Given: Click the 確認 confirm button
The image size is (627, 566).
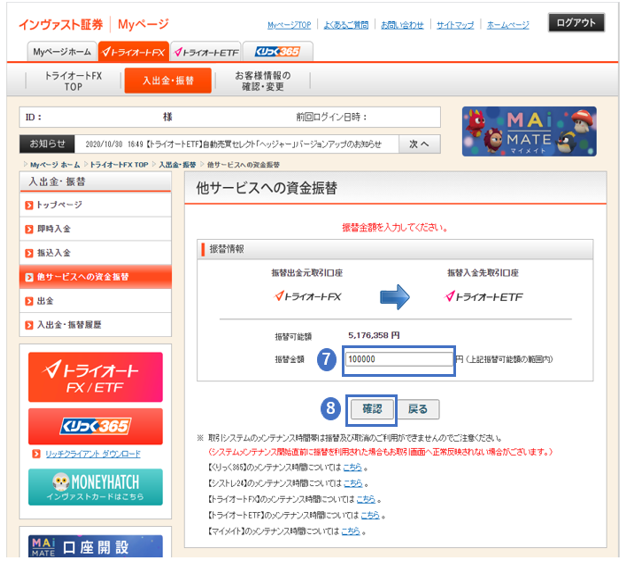Looking at the screenshot, I should [372, 409].
